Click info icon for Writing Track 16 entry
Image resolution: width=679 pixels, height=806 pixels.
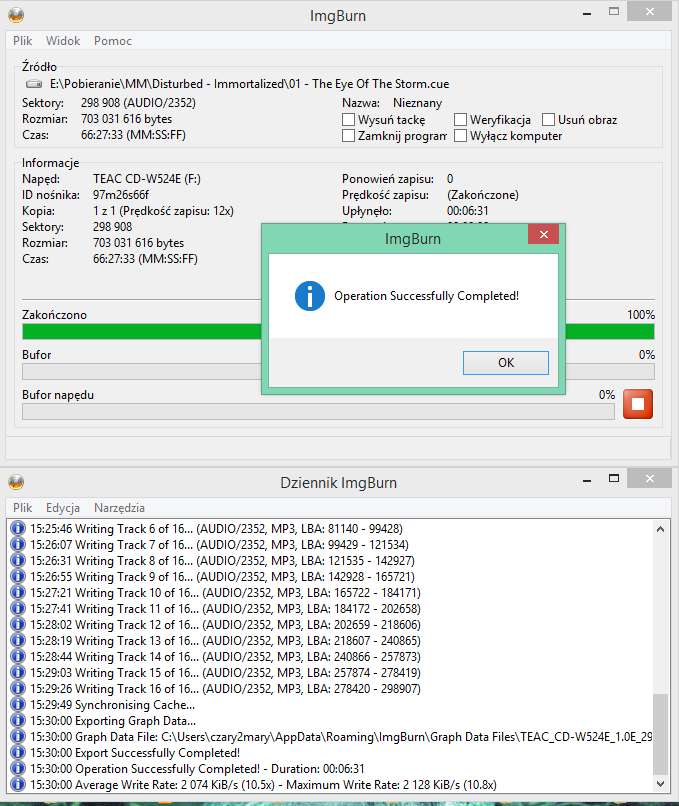coord(17,688)
